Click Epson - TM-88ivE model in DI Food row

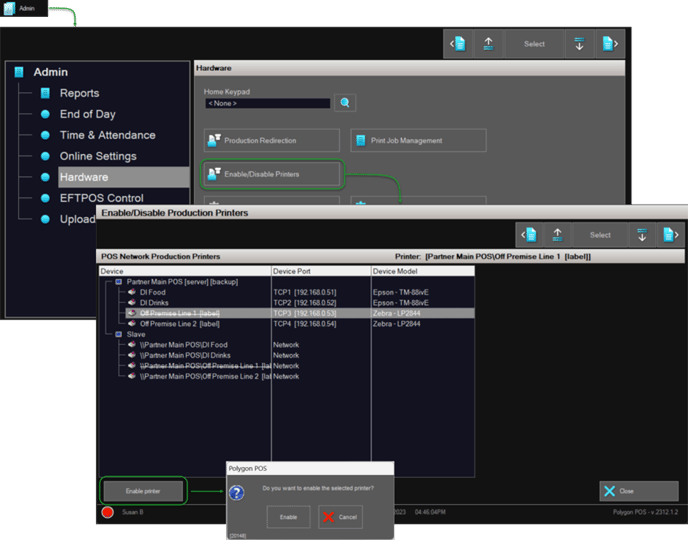tap(401, 292)
